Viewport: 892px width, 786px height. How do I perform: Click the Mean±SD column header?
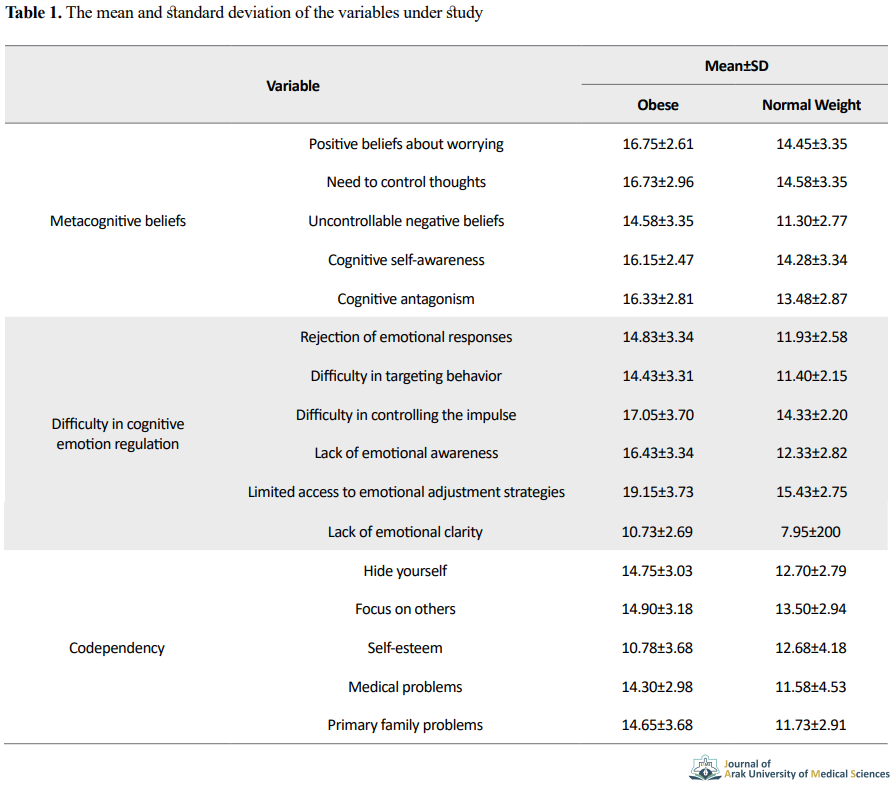click(736, 66)
